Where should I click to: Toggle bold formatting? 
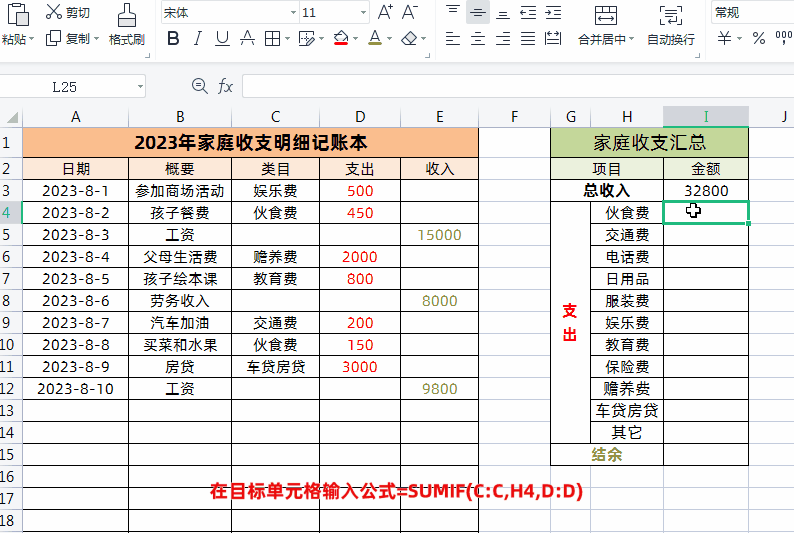[x=173, y=38]
